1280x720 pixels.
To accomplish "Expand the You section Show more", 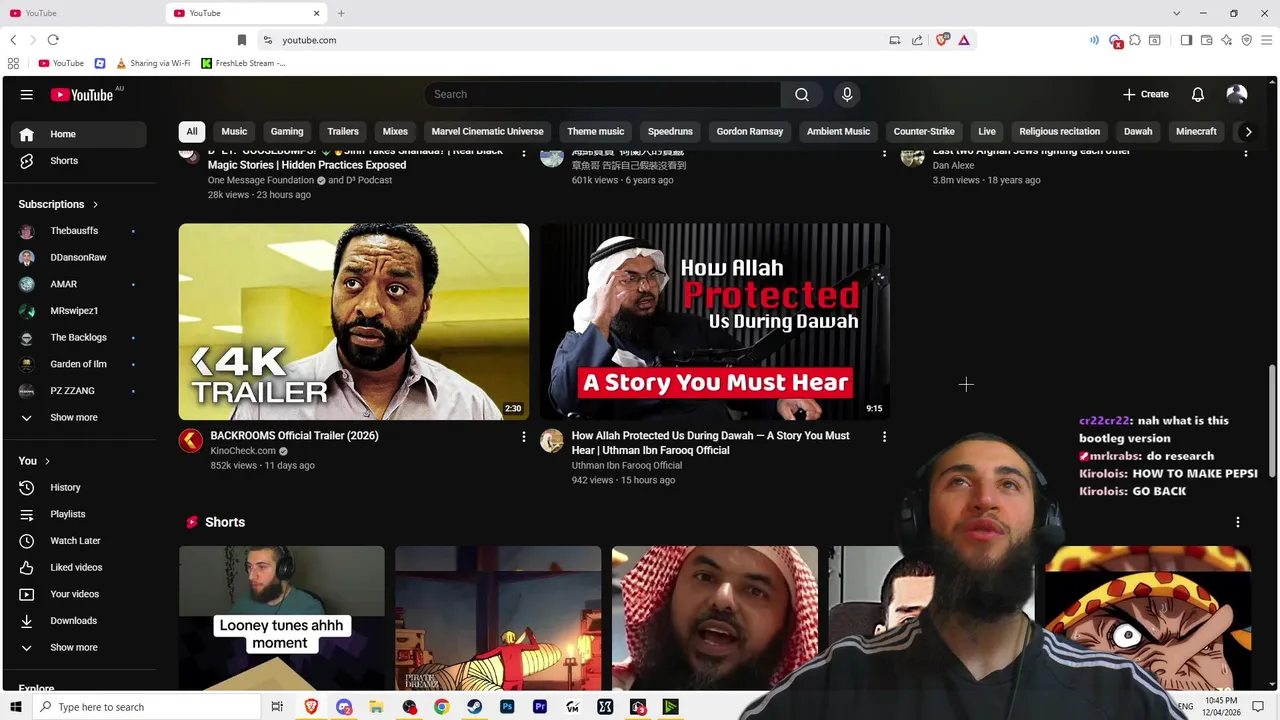I will tap(79, 647).
